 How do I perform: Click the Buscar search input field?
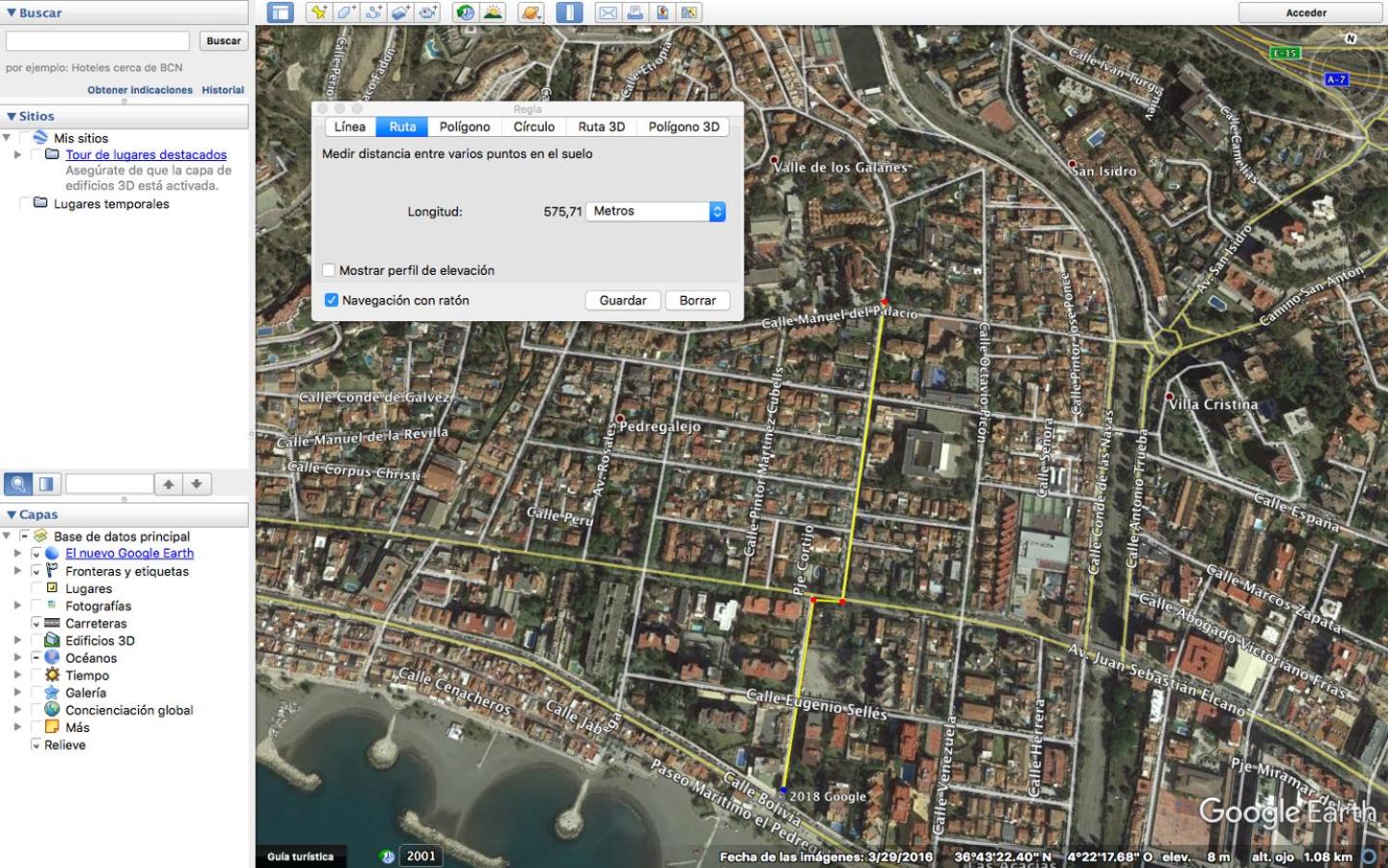tap(97, 41)
